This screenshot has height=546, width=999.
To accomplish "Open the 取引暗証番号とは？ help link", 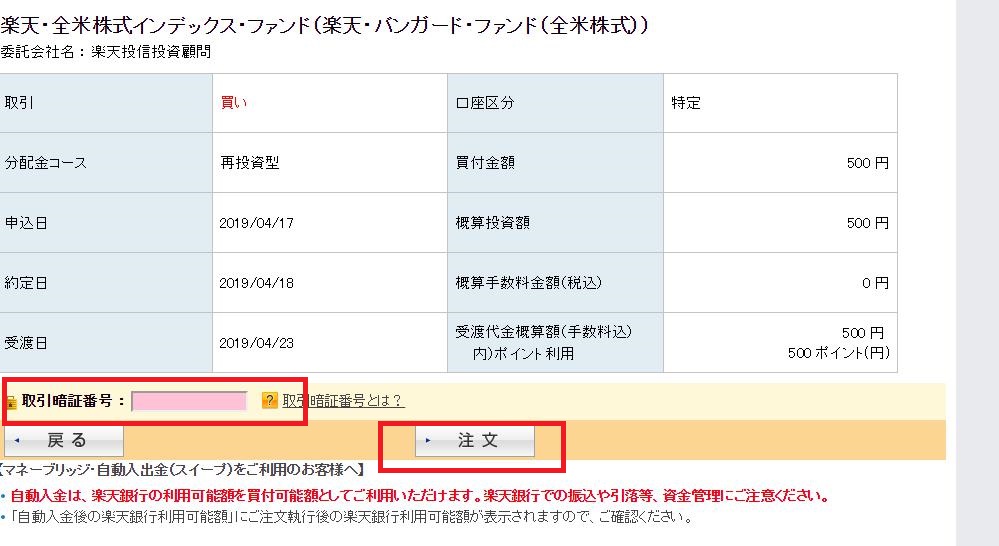I will [343, 401].
